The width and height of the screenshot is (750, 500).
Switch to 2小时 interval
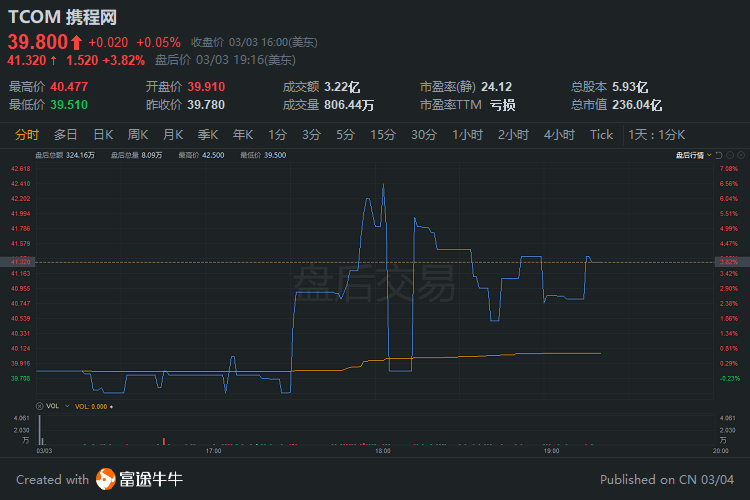pyautogui.click(x=513, y=135)
